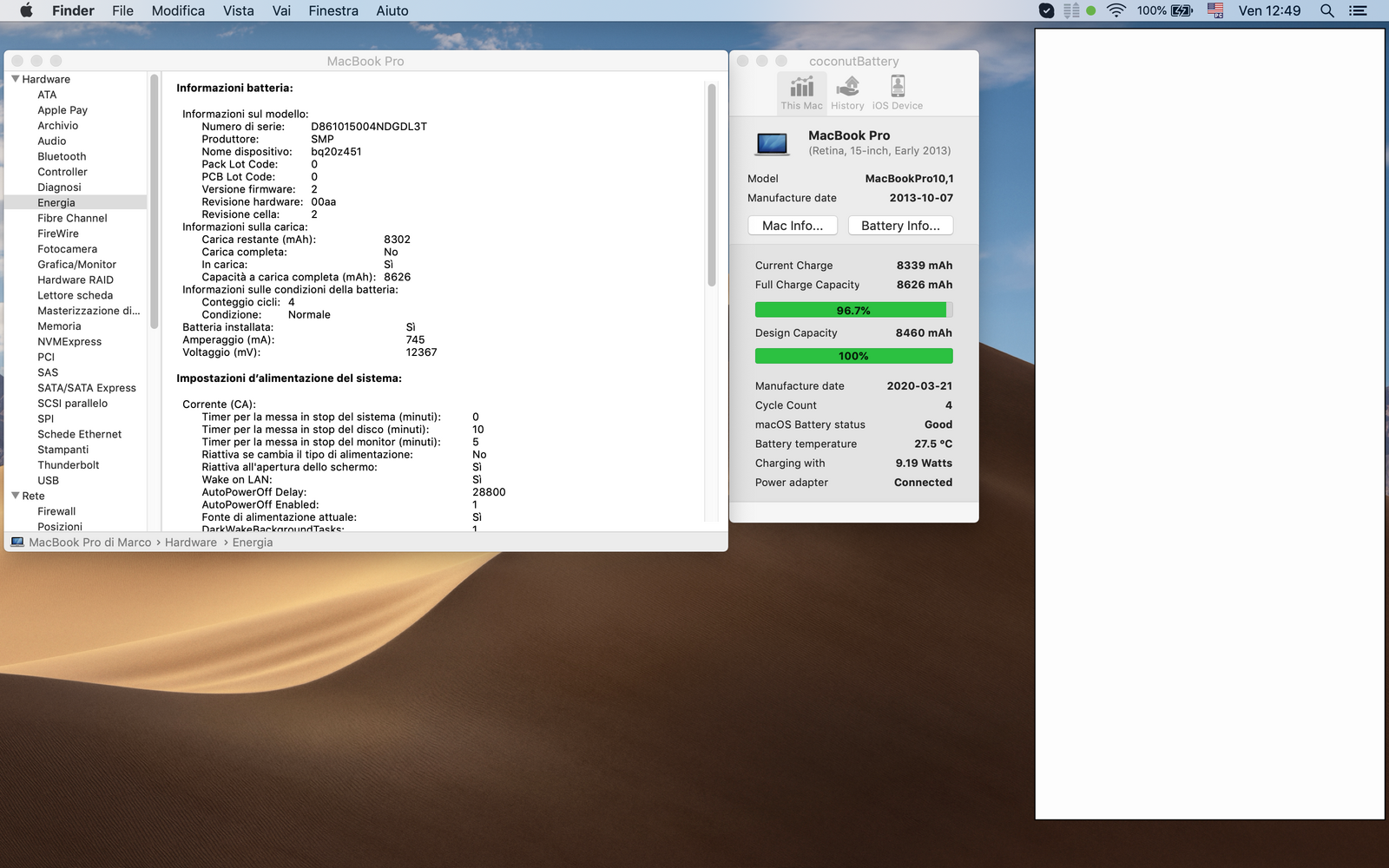Click the 100% design capacity bar

coord(853,356)
